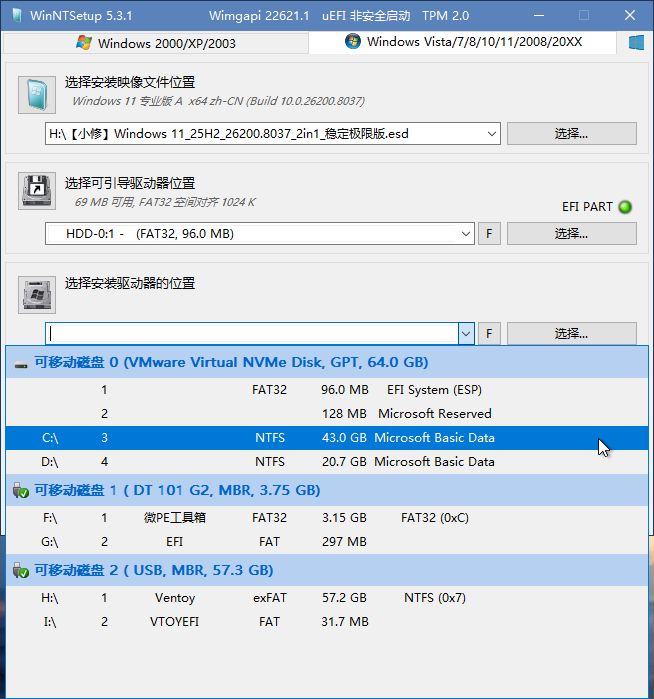Click 可移动磁盘 1 DT 101 G2 header

327,490
